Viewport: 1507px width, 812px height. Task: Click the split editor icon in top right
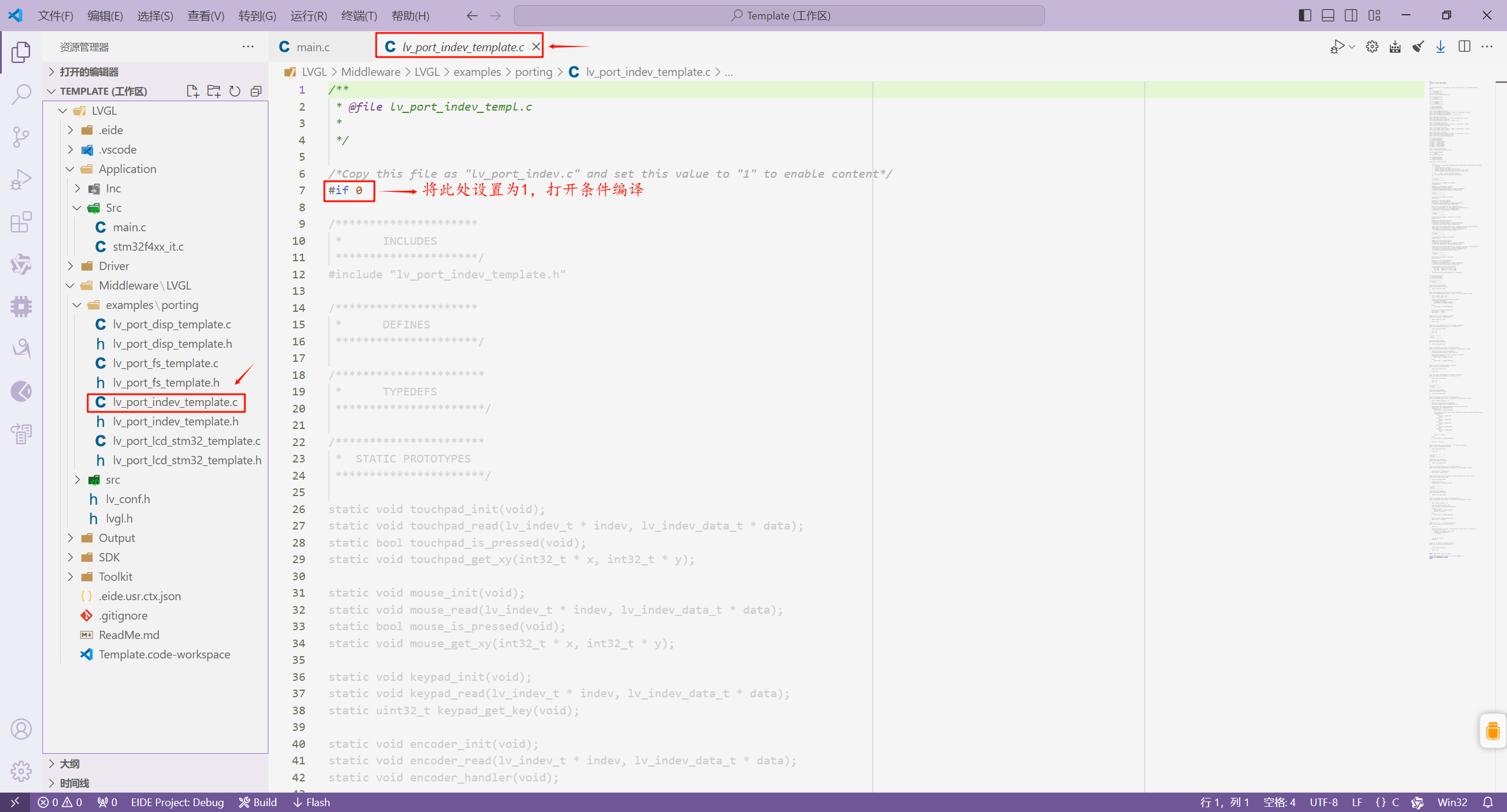click(1463, 47)
